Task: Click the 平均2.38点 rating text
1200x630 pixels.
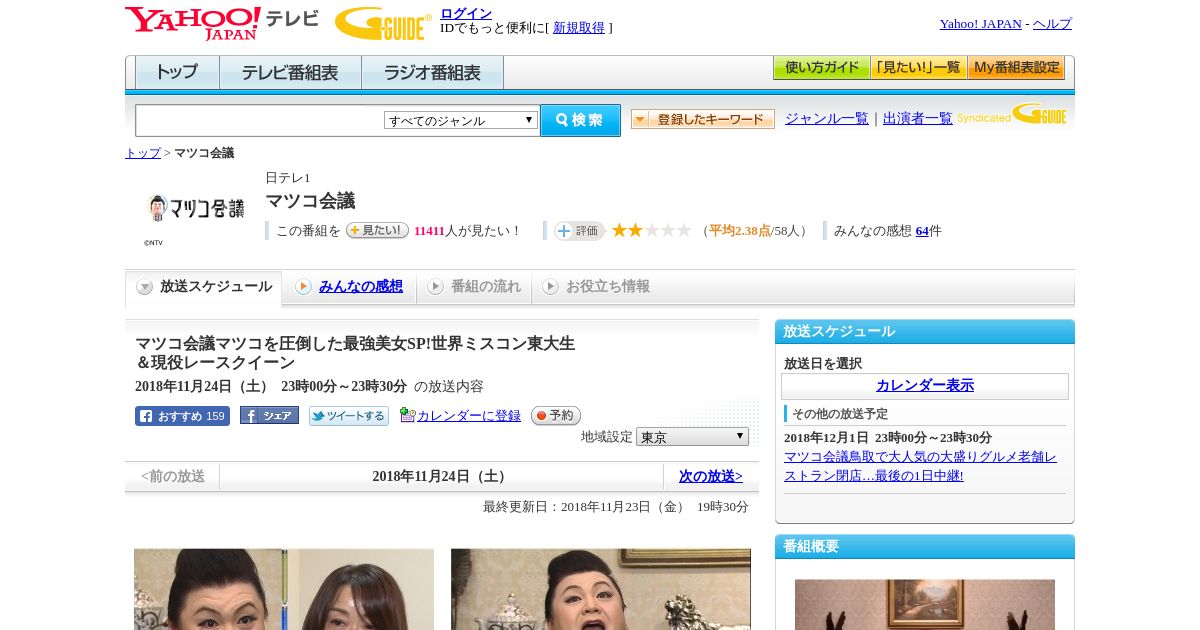Action: (x=740, y=231)
